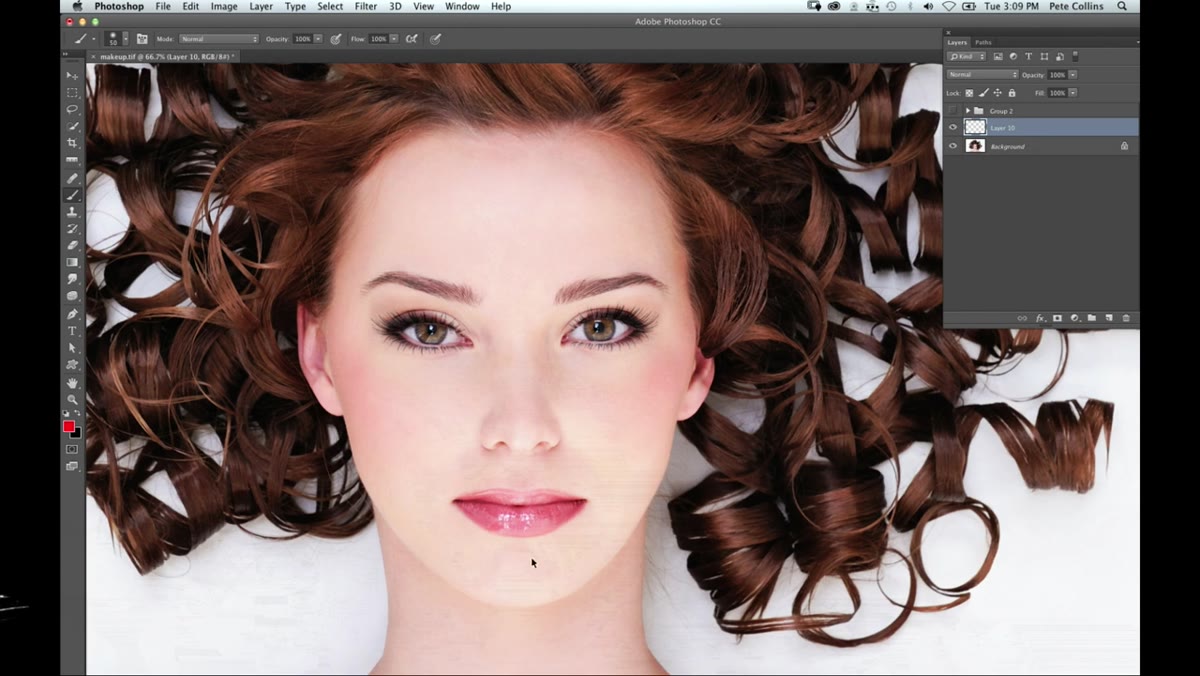Select the Type tool
1200x676 pixels.
pos(72,331)
